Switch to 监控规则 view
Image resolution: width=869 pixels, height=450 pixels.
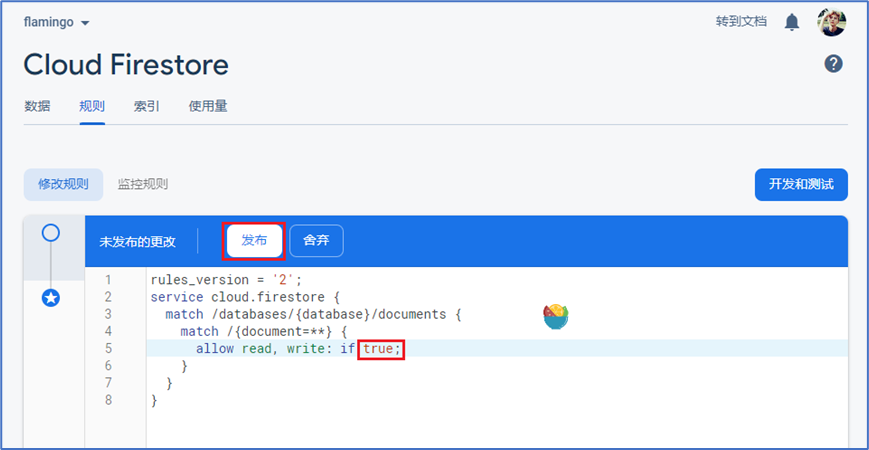coord(143,184)
